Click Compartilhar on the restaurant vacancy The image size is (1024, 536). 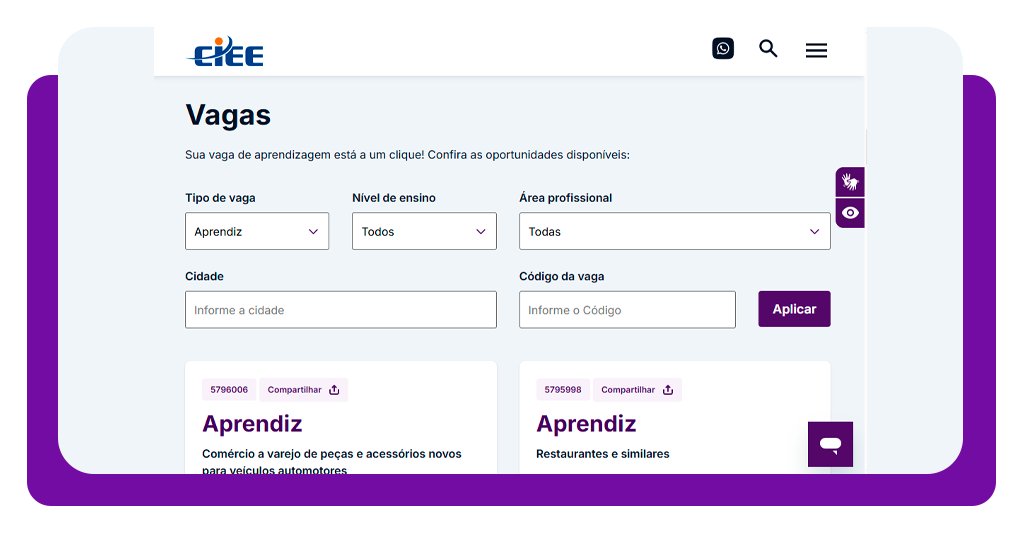[x=628, y=390]
